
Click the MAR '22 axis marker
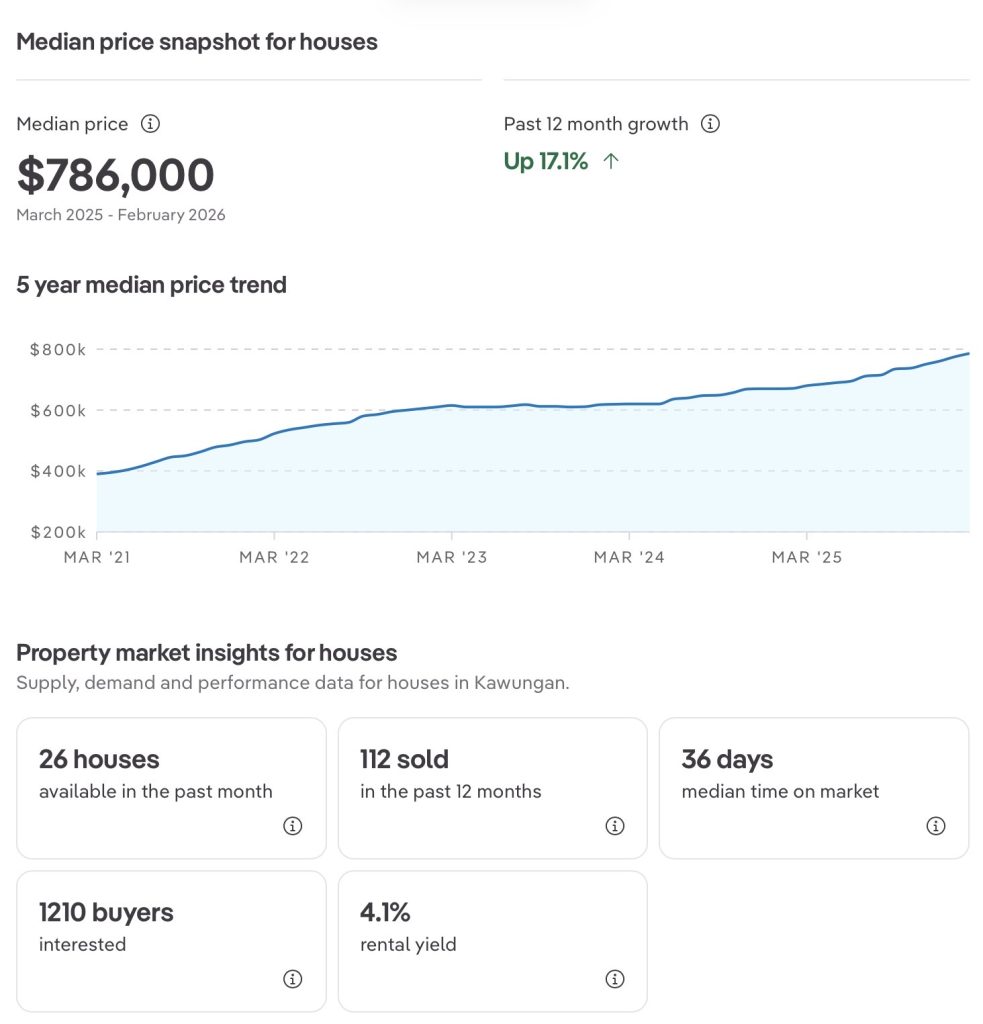[x=274, y=557]
